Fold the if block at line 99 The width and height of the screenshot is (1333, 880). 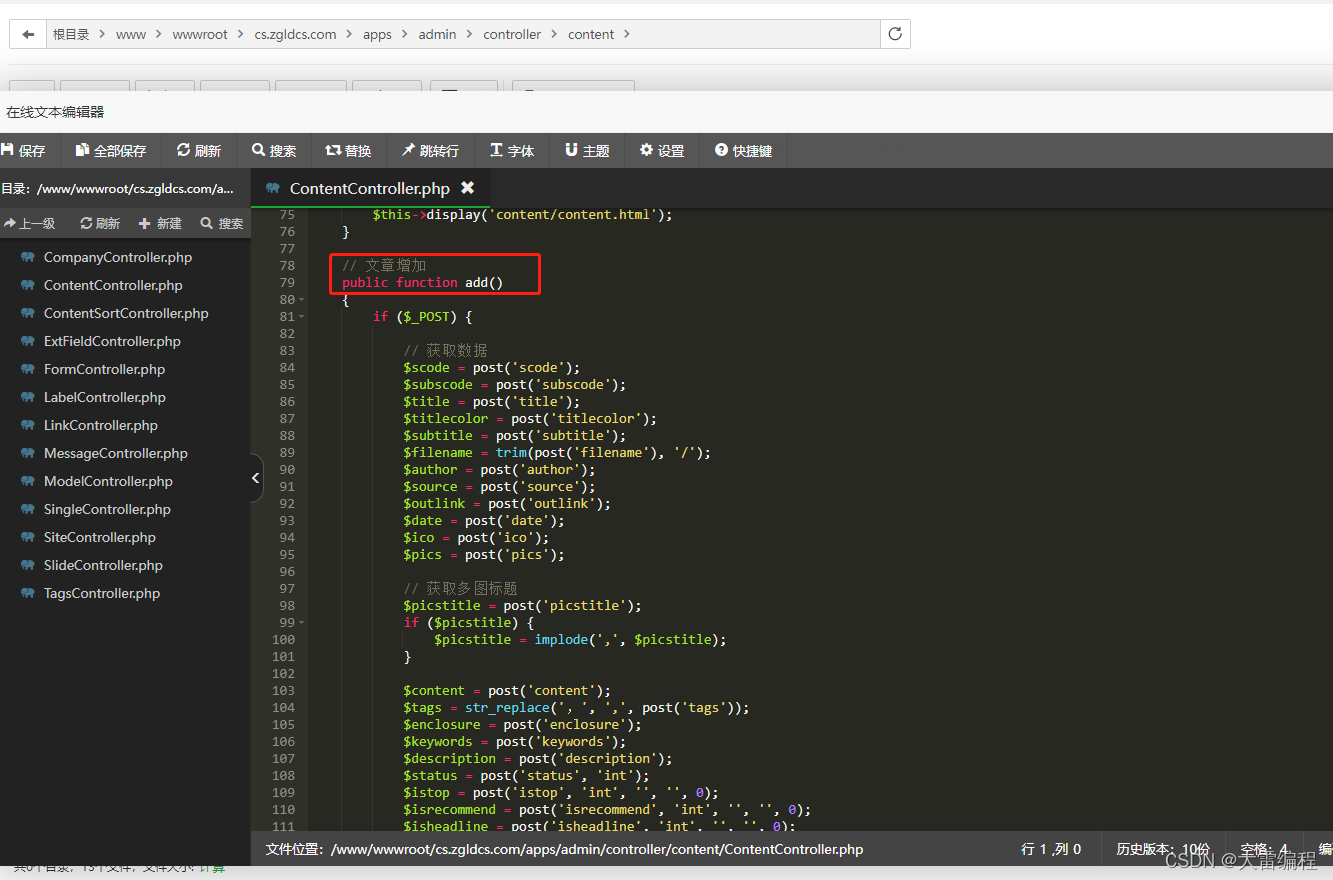(302, 623)
